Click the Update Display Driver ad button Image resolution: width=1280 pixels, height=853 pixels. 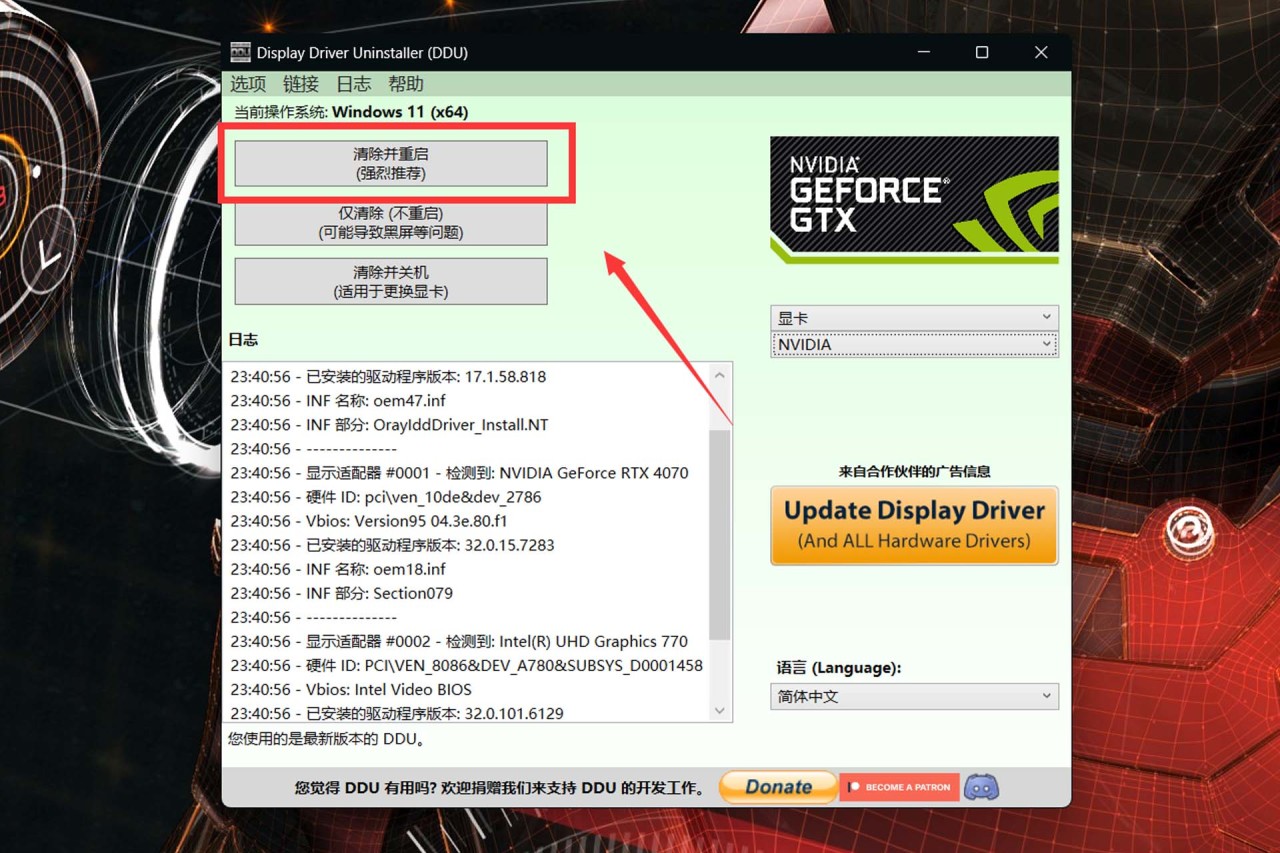(x=914, y=525)
